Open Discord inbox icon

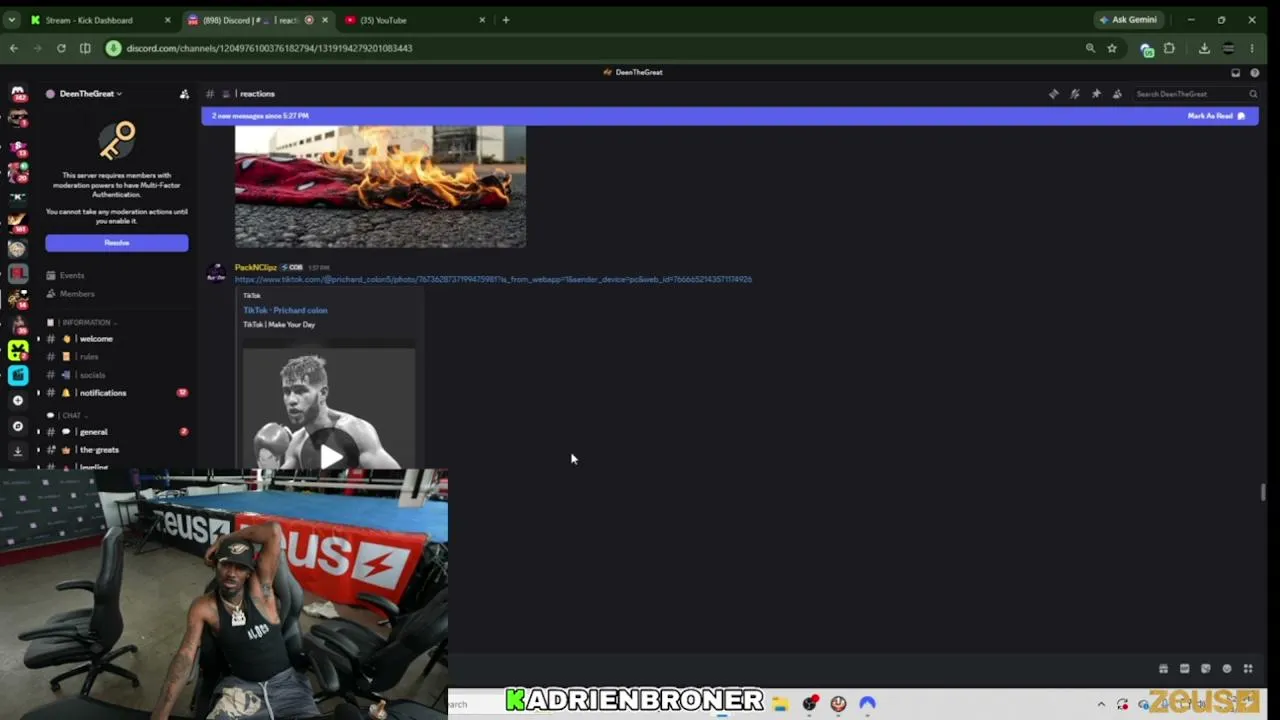[x=1236, y=72]
